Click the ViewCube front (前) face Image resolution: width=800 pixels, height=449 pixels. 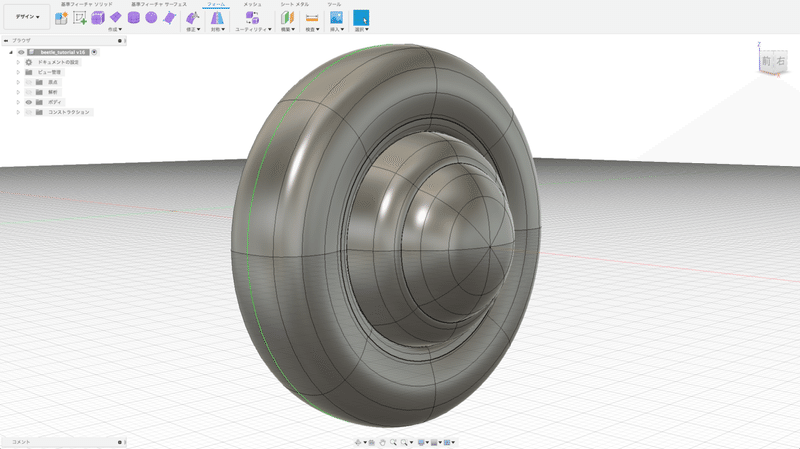(x=766, y=61)
